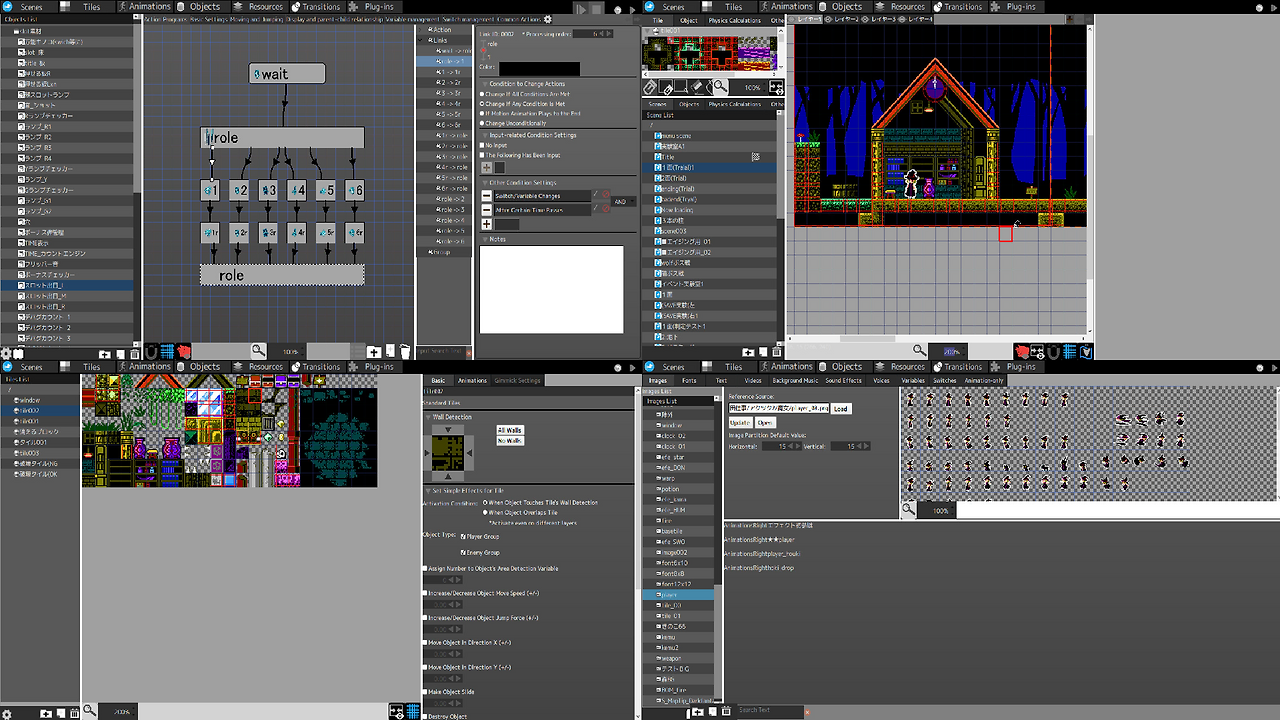Select the pen drawing tool above Scene List

tap(650, 88)
